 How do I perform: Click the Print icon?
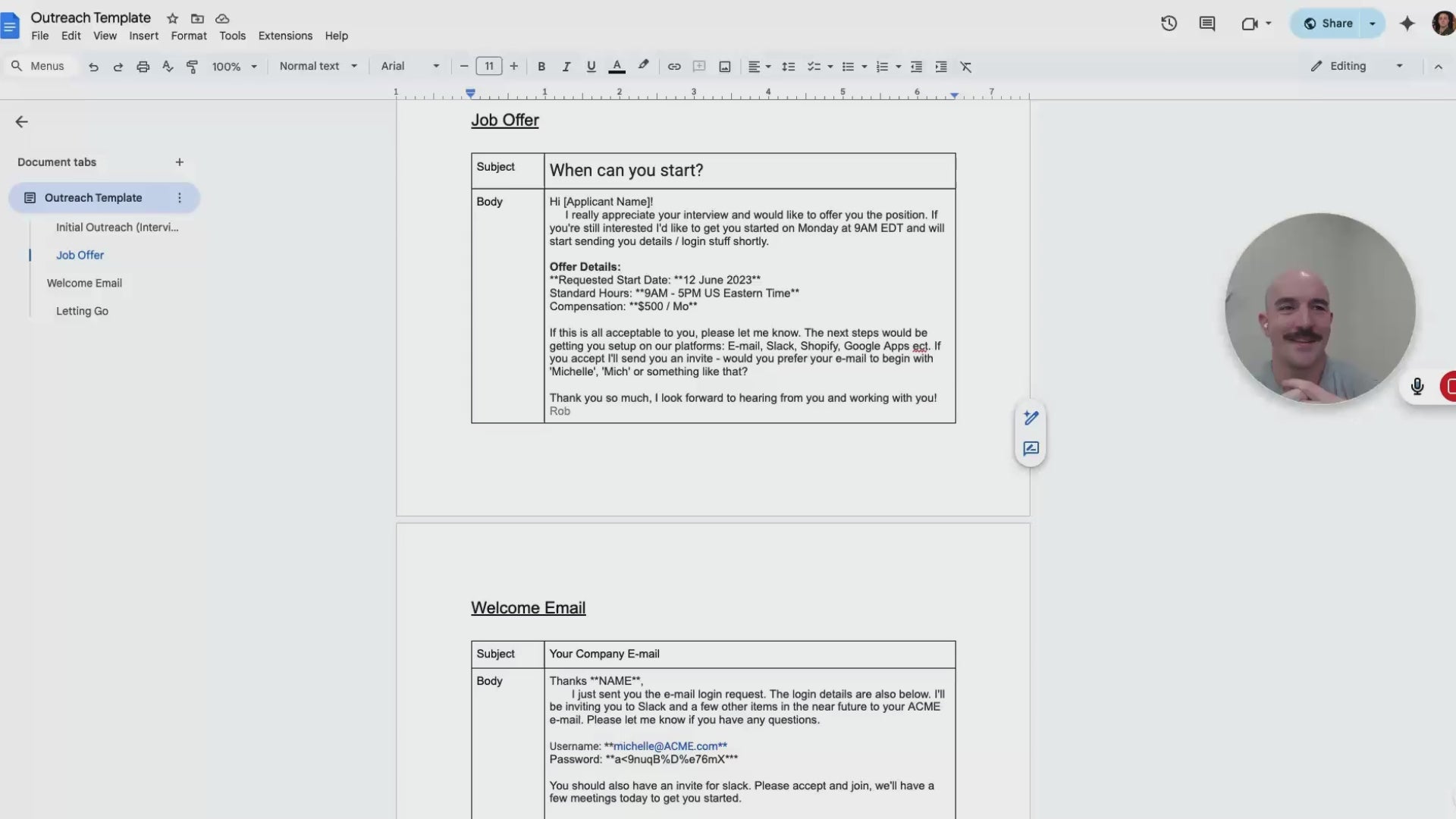click(143, 67)
